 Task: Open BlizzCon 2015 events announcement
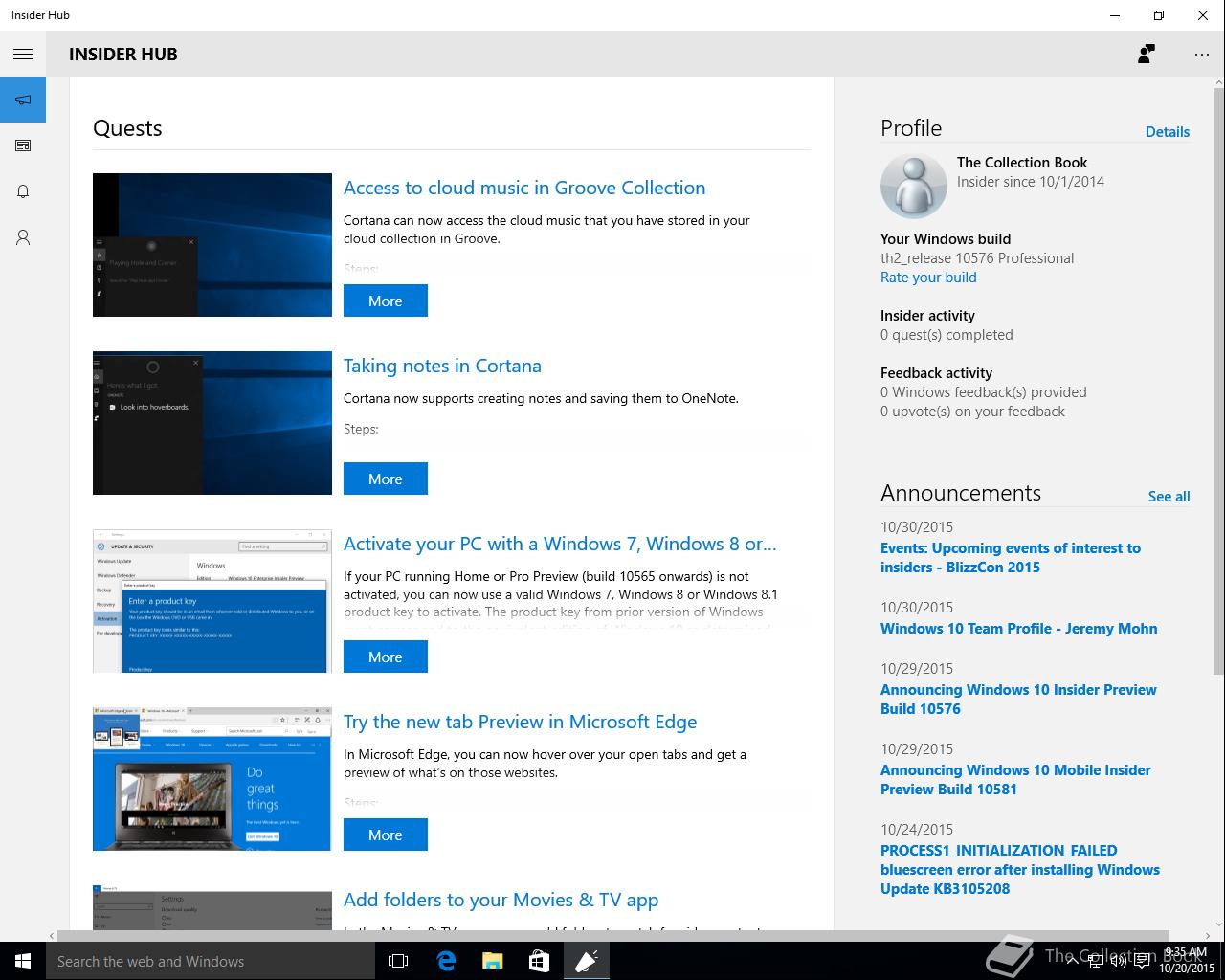click(x=1011, y=558)
